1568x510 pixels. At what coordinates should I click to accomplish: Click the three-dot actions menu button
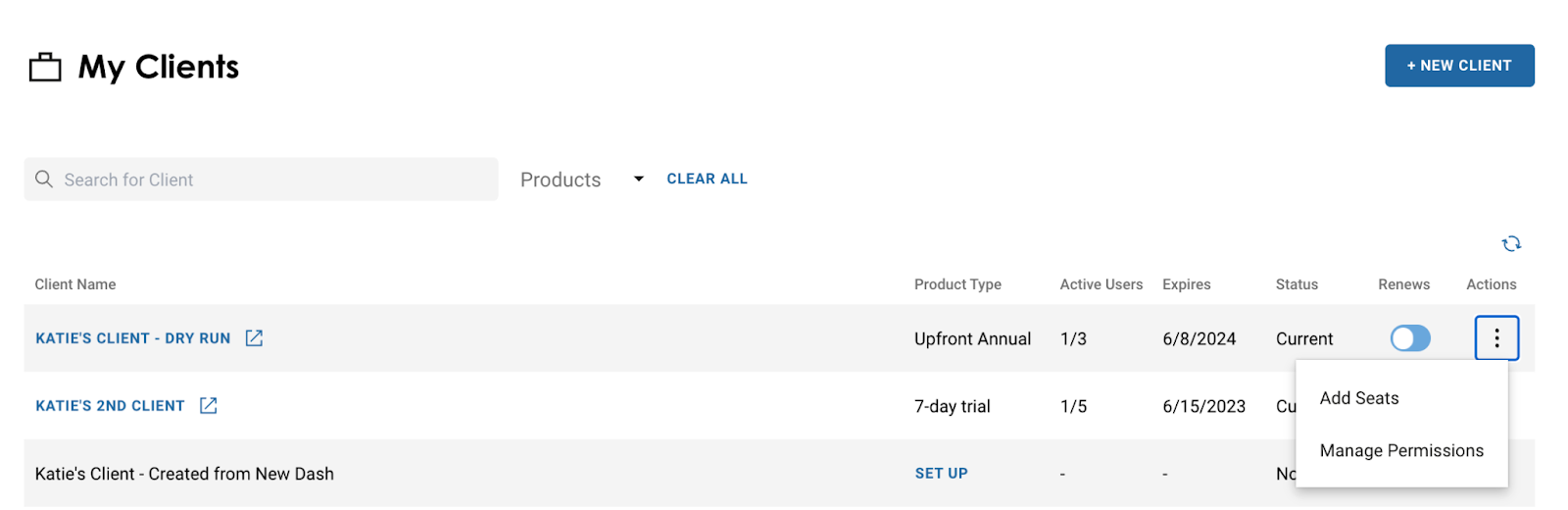click(1496, 338)
